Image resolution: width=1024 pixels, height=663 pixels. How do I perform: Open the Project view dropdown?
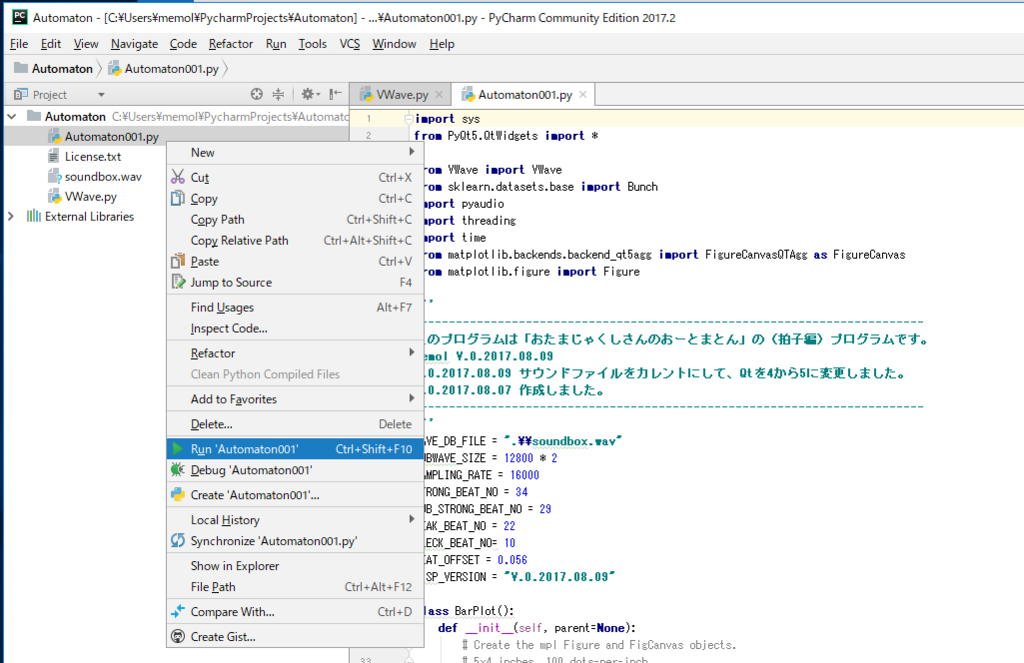(x=101, y=95)
